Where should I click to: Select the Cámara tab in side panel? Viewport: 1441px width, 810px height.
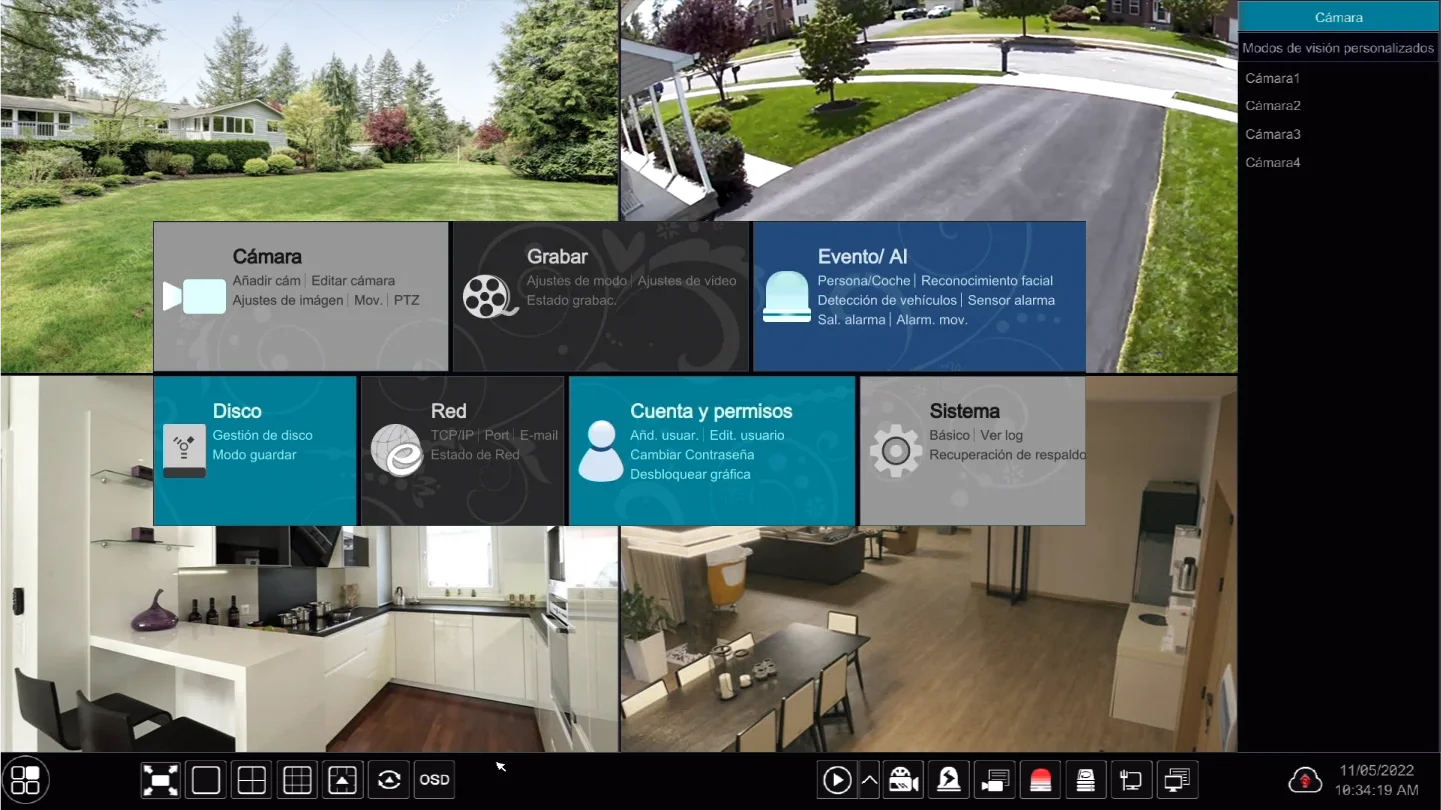coord(1338,17)
